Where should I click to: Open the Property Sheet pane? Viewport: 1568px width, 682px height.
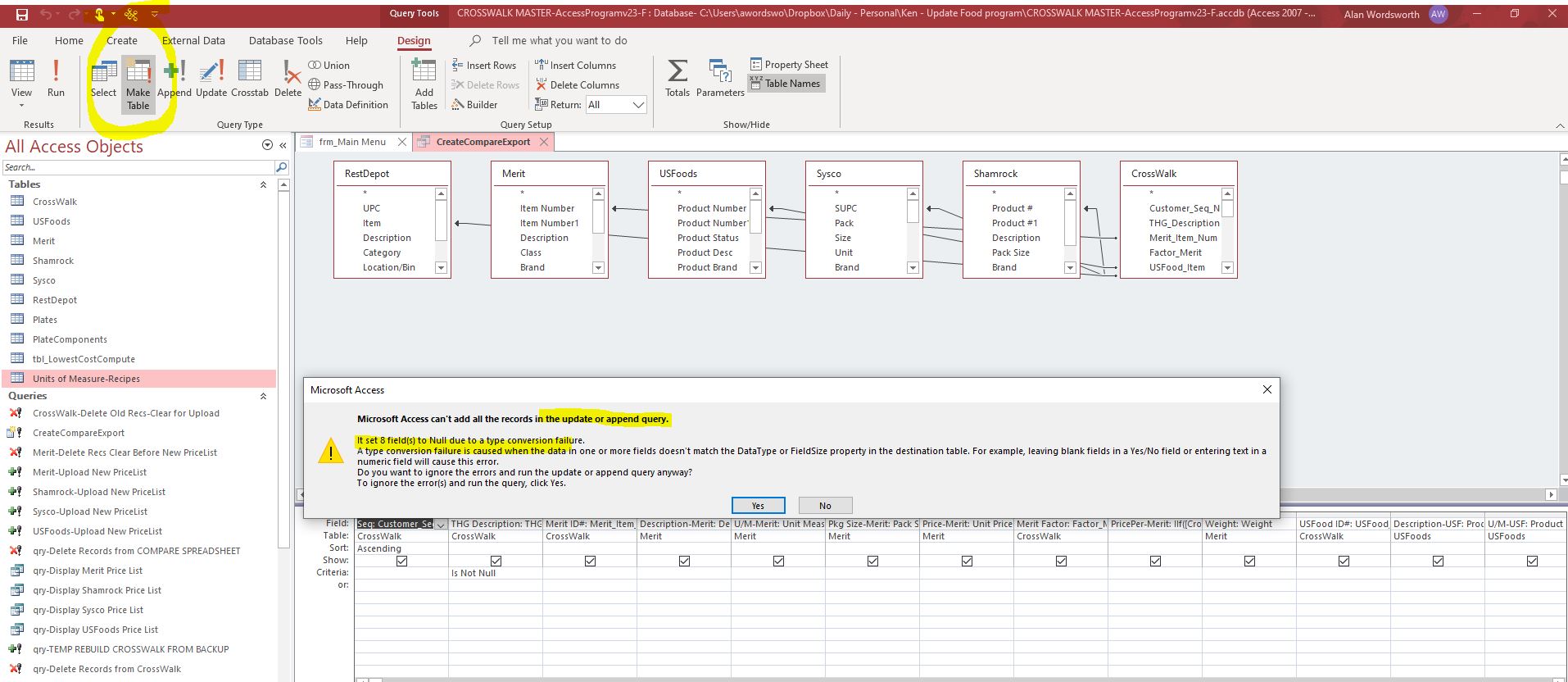789,65
